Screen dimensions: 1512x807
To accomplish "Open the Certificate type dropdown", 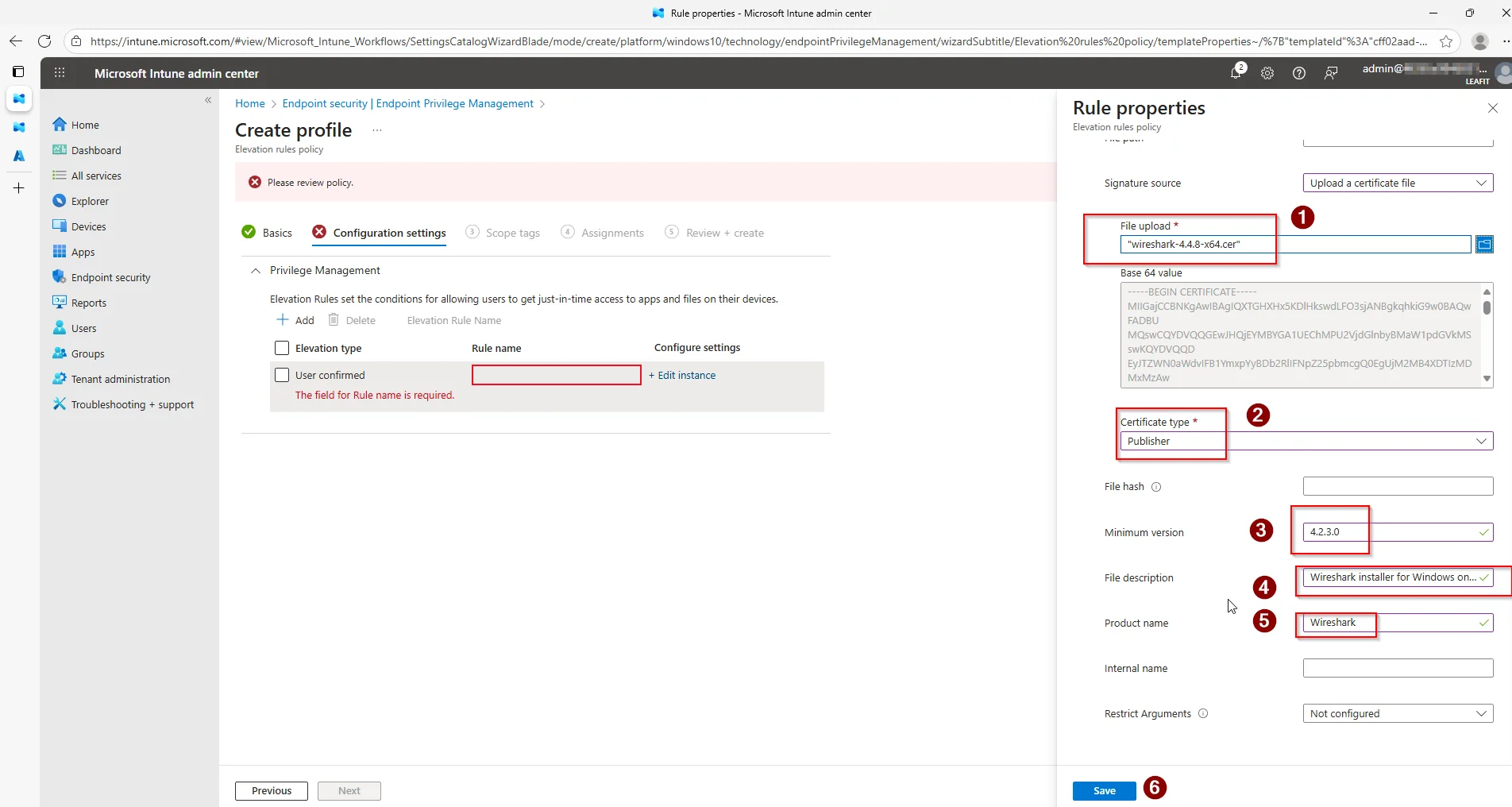I will click(1306, 441).
